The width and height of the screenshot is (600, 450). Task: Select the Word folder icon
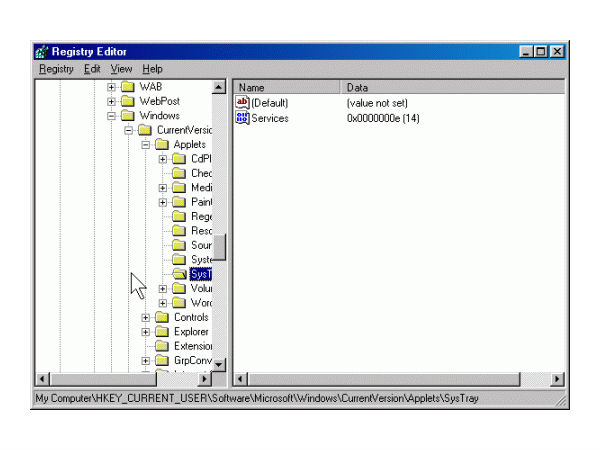point(179,303)
